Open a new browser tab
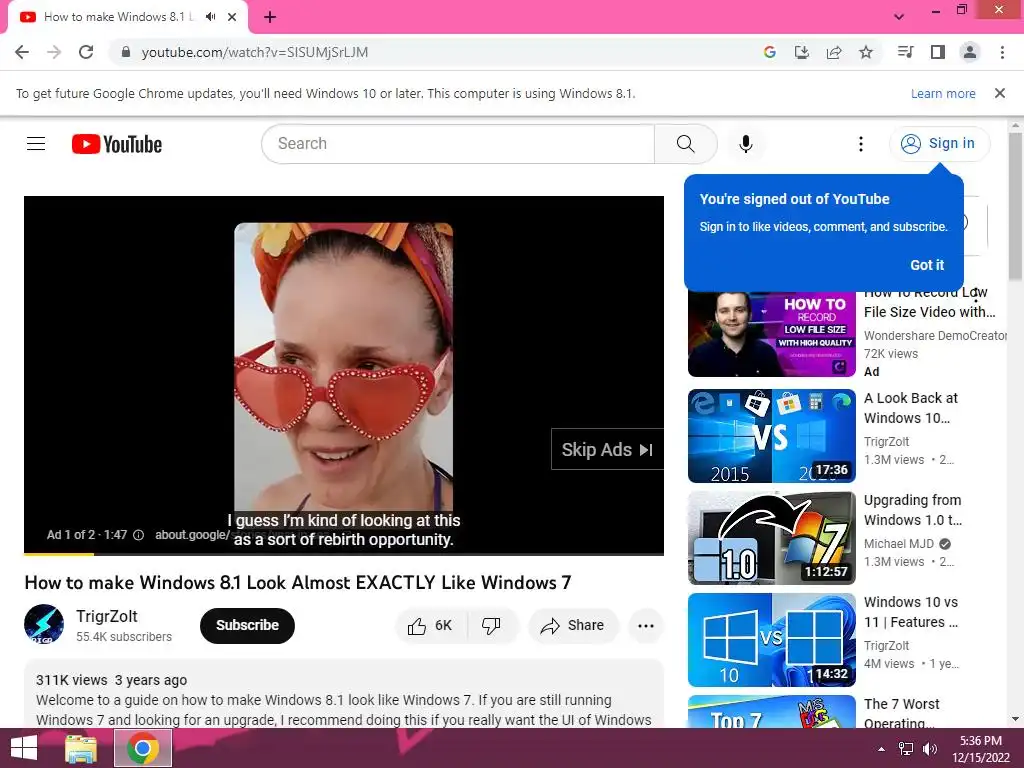 [270, 17]
